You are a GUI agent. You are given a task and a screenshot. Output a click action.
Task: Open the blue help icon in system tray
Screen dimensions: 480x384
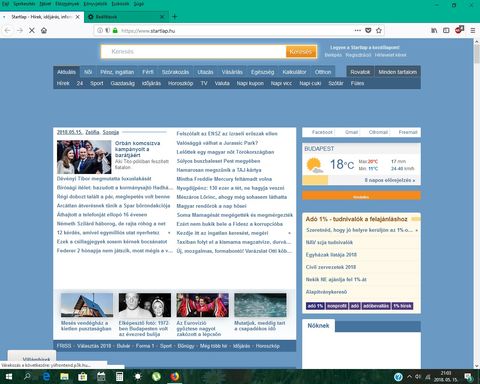pos(398,377)
